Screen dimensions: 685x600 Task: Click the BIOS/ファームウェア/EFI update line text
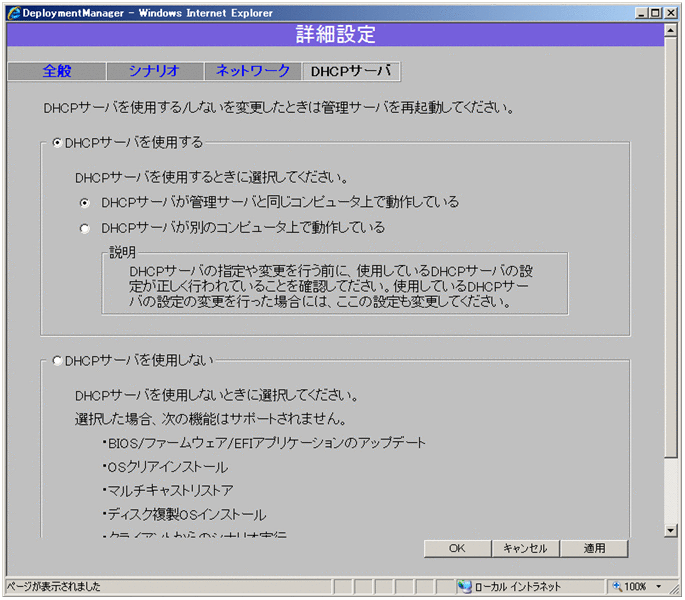click(264, 443)
